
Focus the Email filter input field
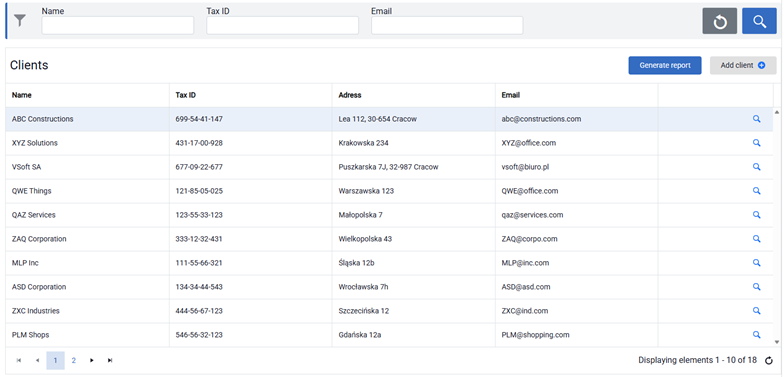click(447, 26)
